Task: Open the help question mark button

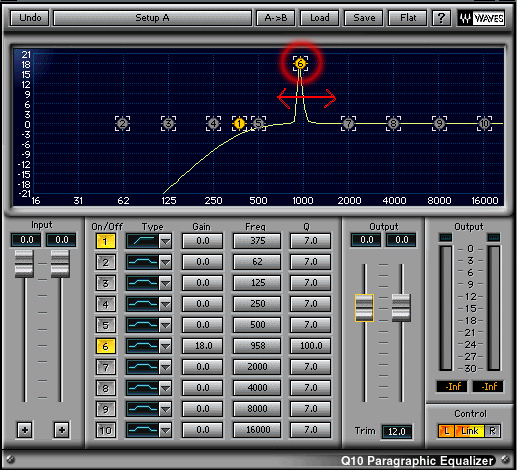Action: click(x=441, y=18)
